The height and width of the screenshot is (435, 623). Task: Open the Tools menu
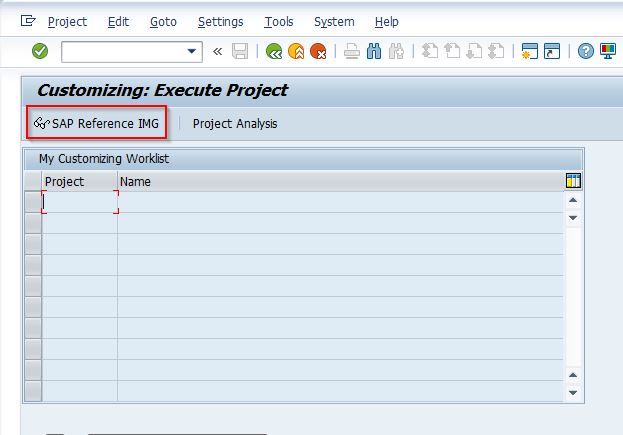point(279,21)
